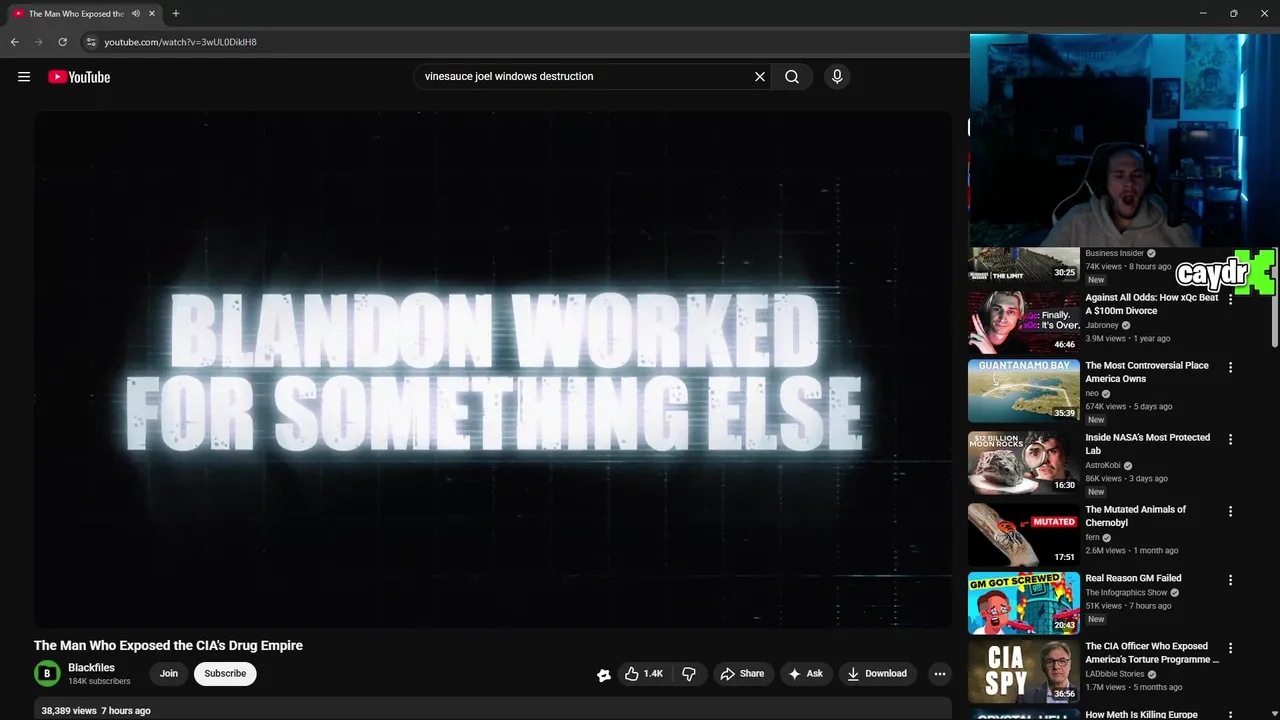Image resolution: width=1280 pixels, height=720 pixels.
Task: Dislike the video
Action: tap(689, 674)
